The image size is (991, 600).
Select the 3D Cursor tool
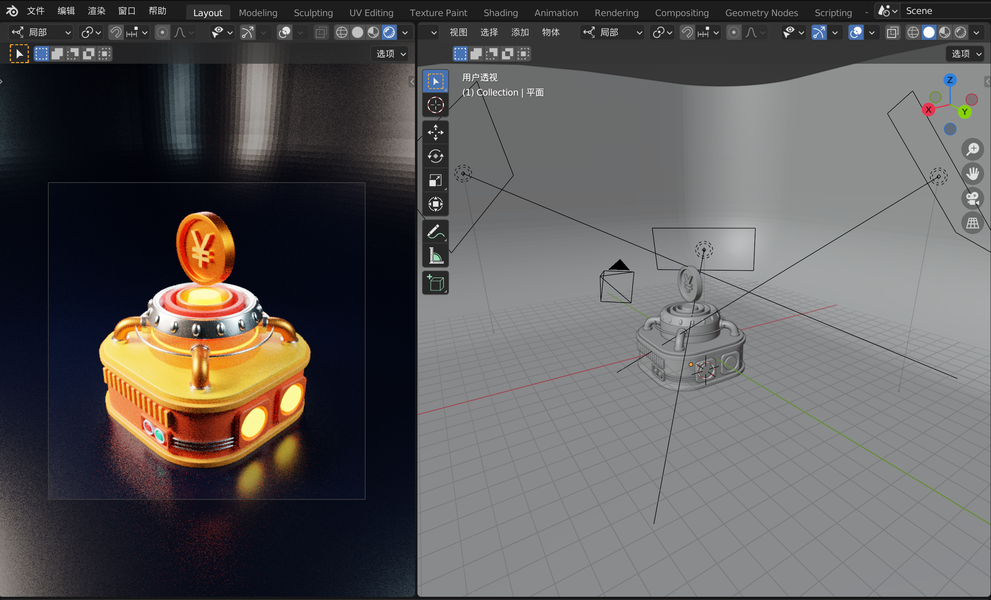(x=435, y=105)
